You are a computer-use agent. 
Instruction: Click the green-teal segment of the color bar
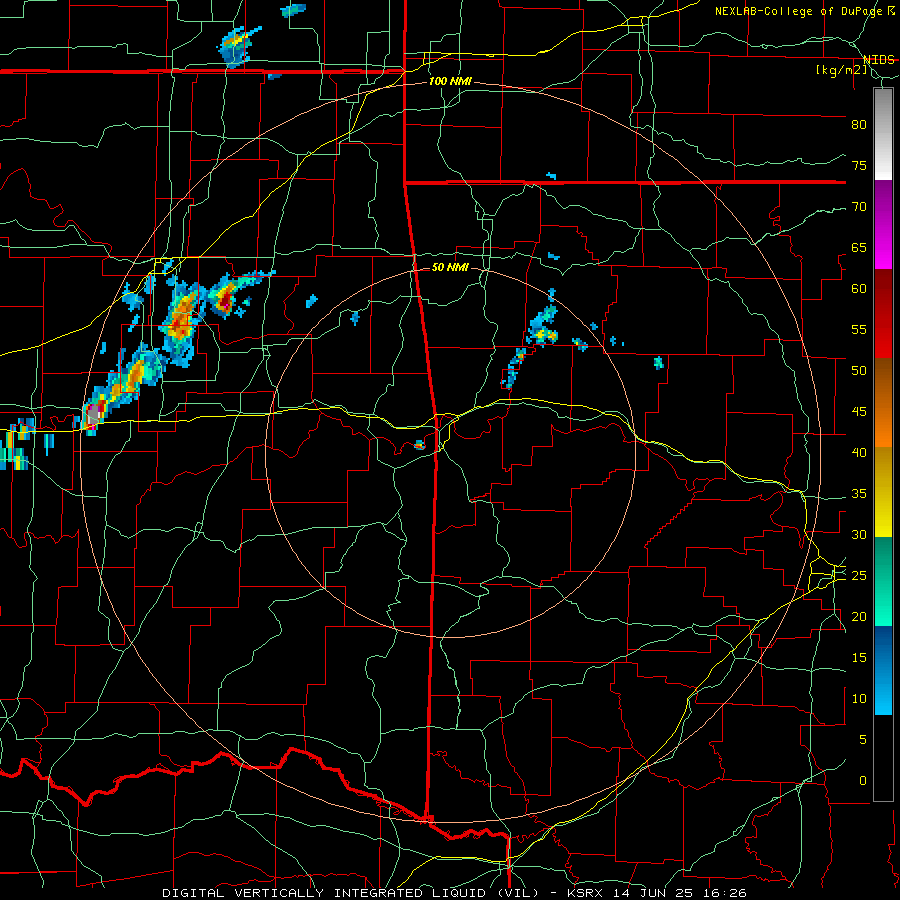tap(883, 581)
